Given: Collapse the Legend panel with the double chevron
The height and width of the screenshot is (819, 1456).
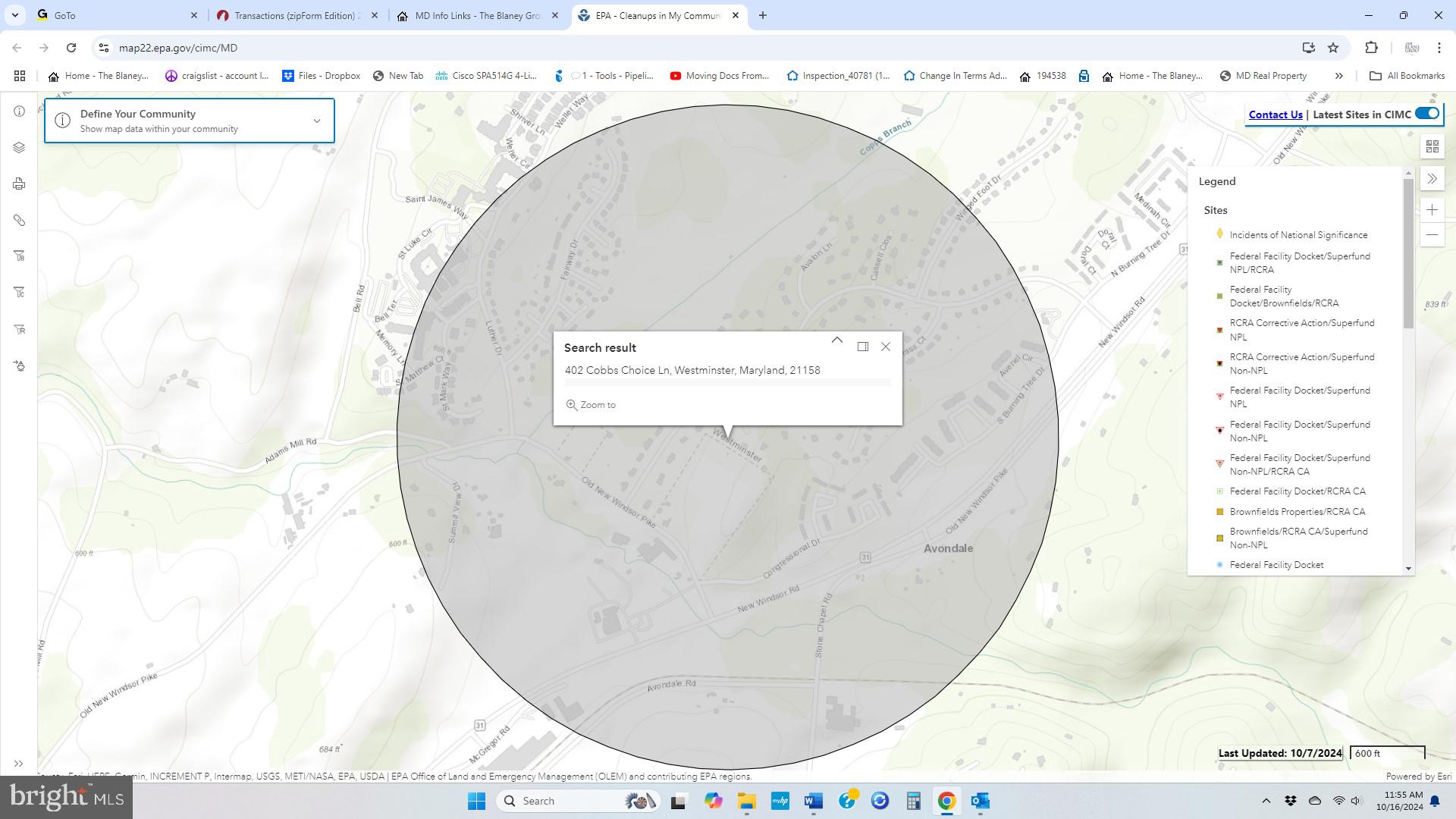Looking at the screenshot, I should pos(1432,179).
